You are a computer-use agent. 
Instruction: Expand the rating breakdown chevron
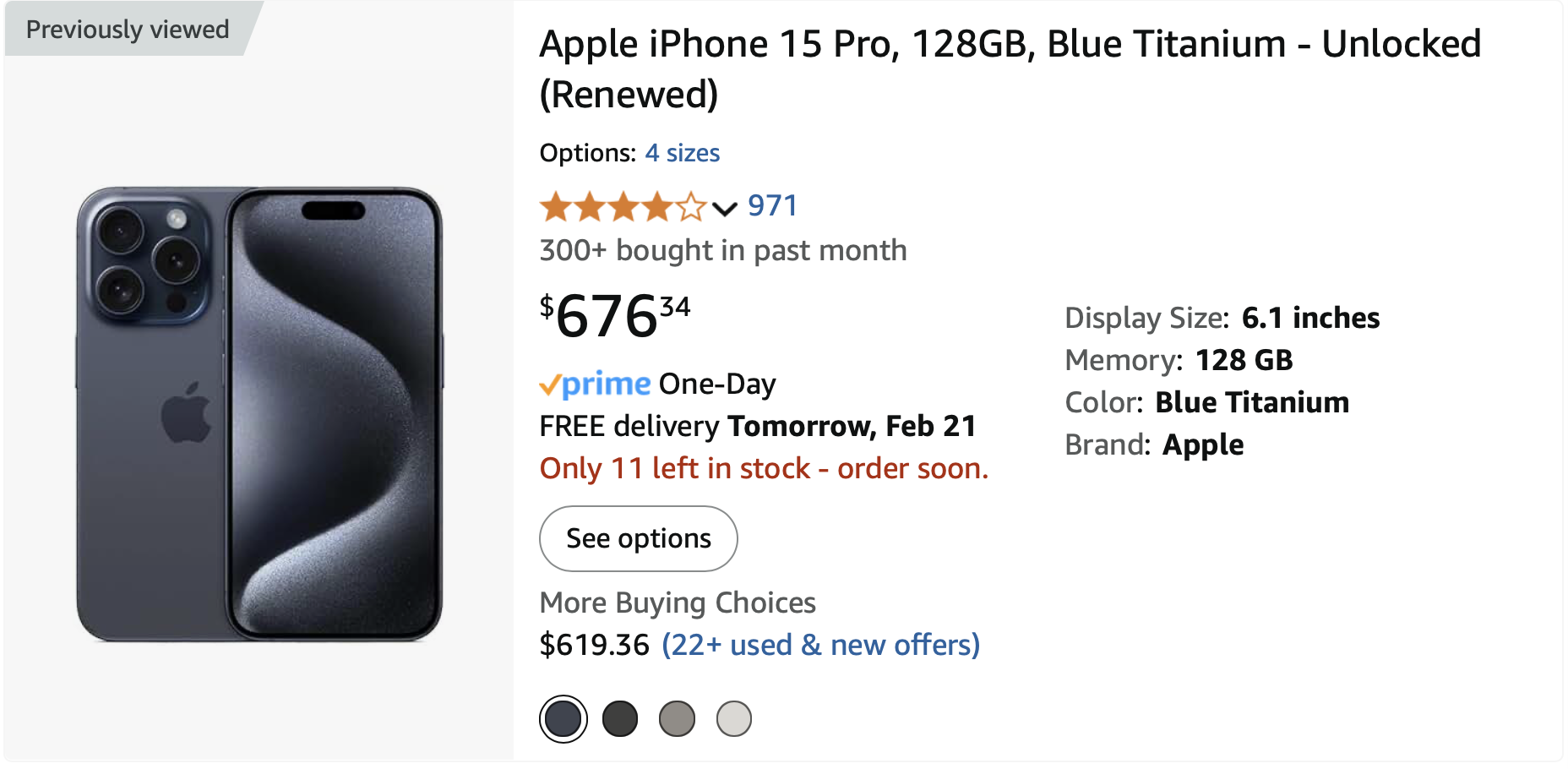pyautogui.click(x=725, y=208)
